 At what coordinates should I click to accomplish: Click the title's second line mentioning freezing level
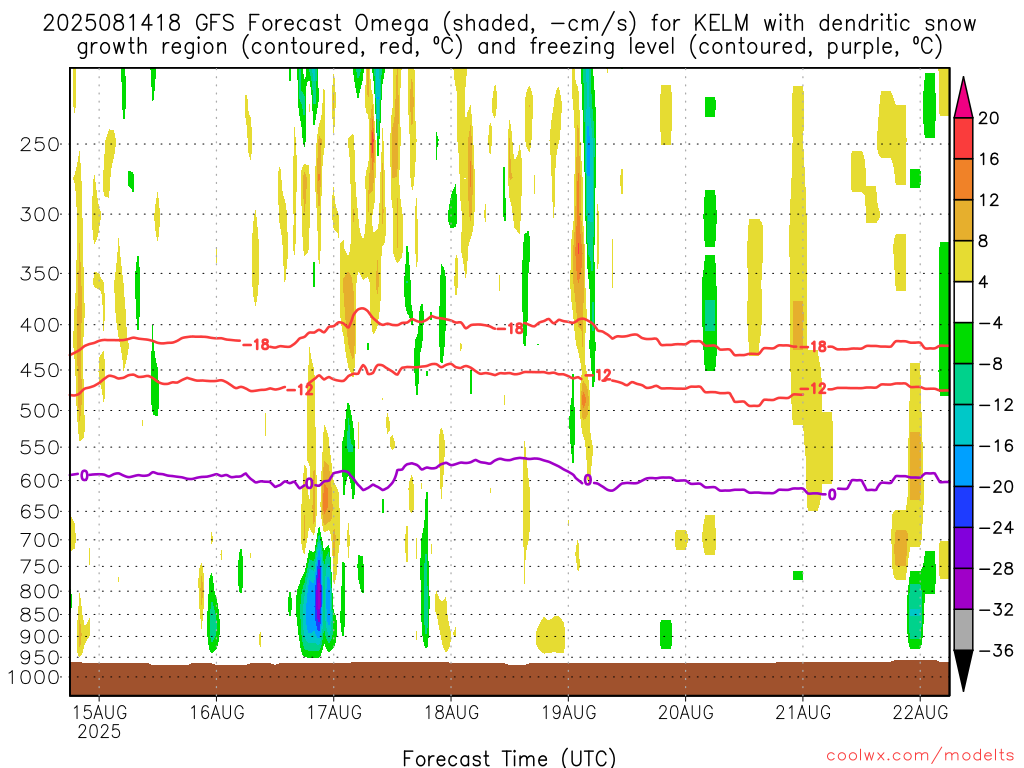click(509, 47)
